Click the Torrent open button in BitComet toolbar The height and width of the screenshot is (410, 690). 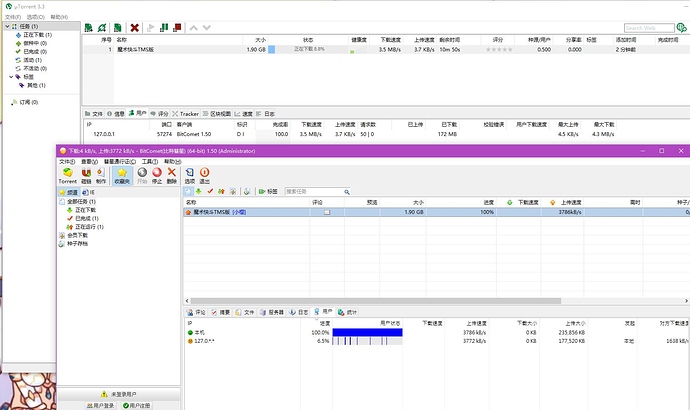tap(67, 176)
